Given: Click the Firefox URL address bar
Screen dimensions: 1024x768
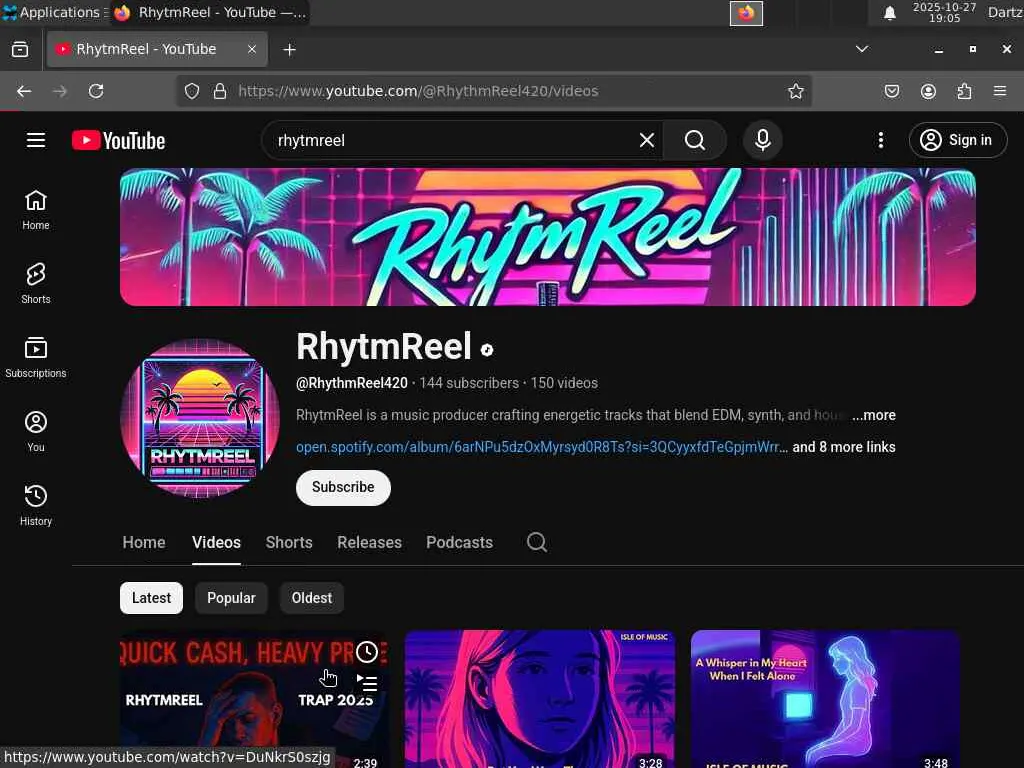Looking at the screenshot, I should [x=493, y=91].
